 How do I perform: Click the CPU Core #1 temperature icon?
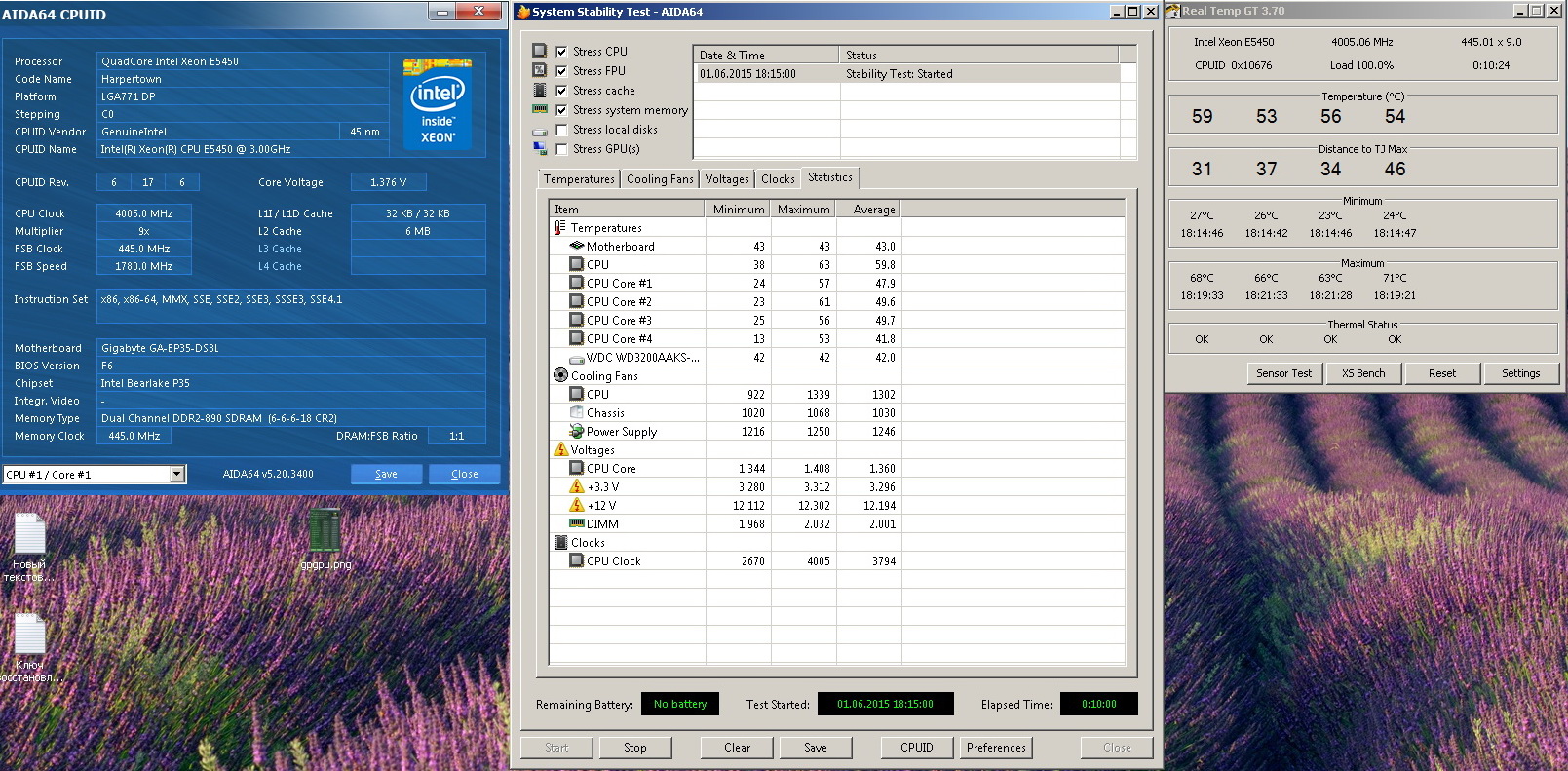click(576, 283)
